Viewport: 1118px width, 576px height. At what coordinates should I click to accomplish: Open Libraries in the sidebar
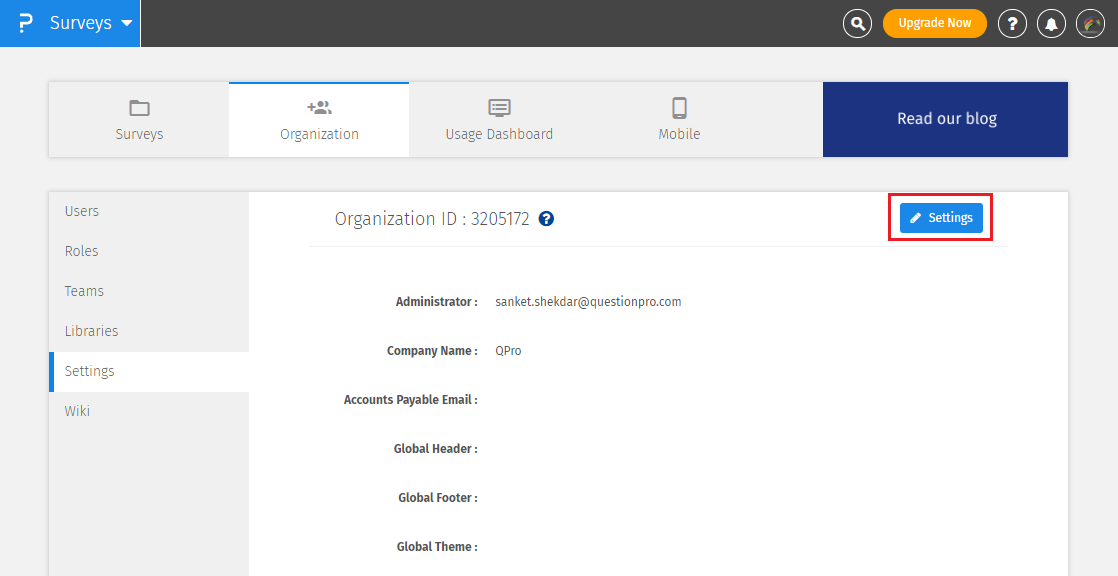tap(149, 331)
